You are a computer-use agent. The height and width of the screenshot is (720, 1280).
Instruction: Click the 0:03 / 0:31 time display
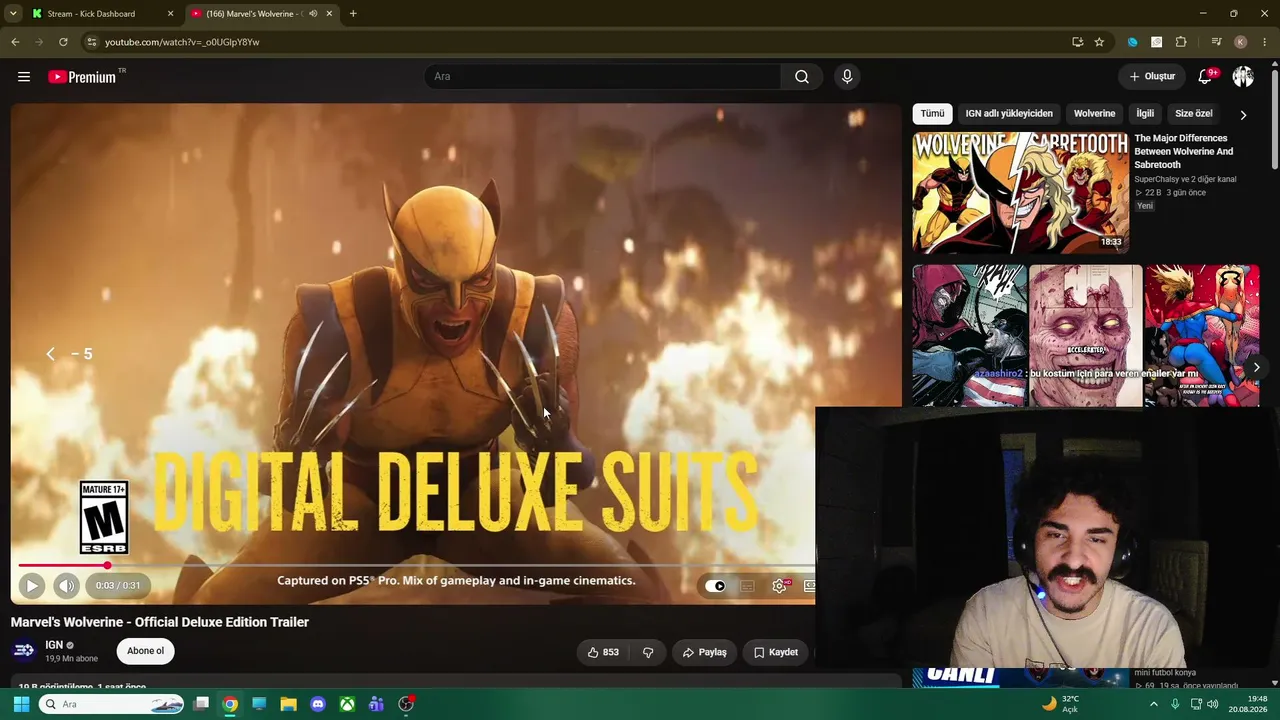point(118,586)
